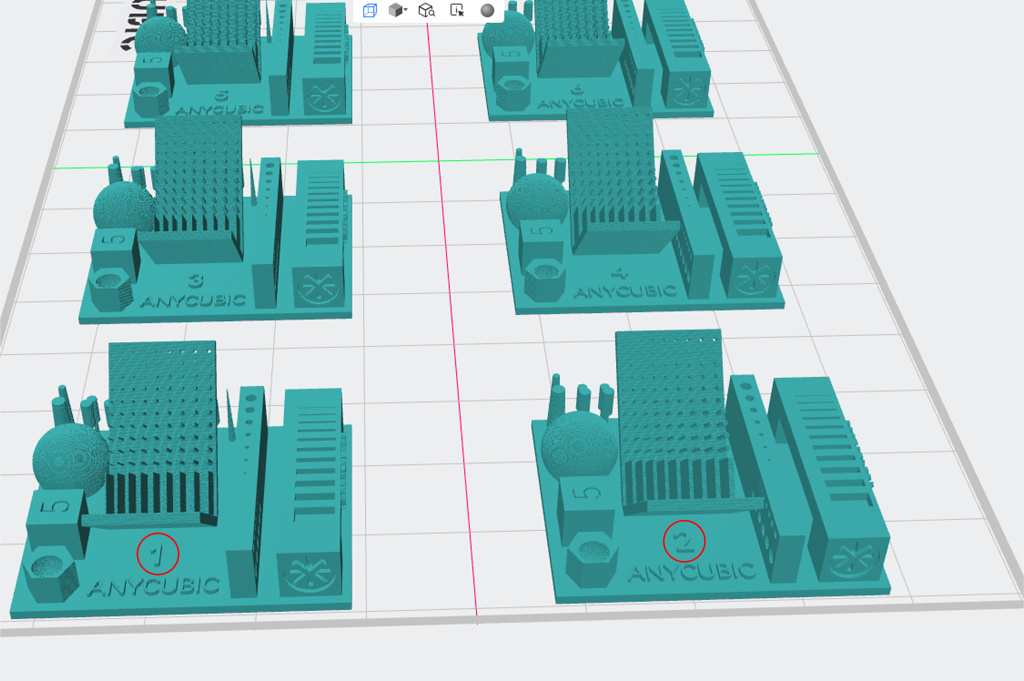Click the red-circled number 2
The image size is (1024, 681).
click(x=684, y=541)
